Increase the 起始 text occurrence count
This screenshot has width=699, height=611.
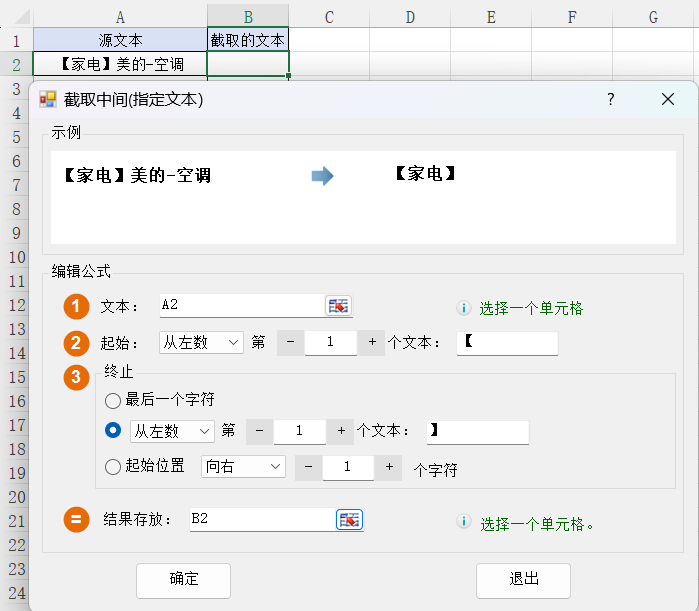tap(371, 342)
